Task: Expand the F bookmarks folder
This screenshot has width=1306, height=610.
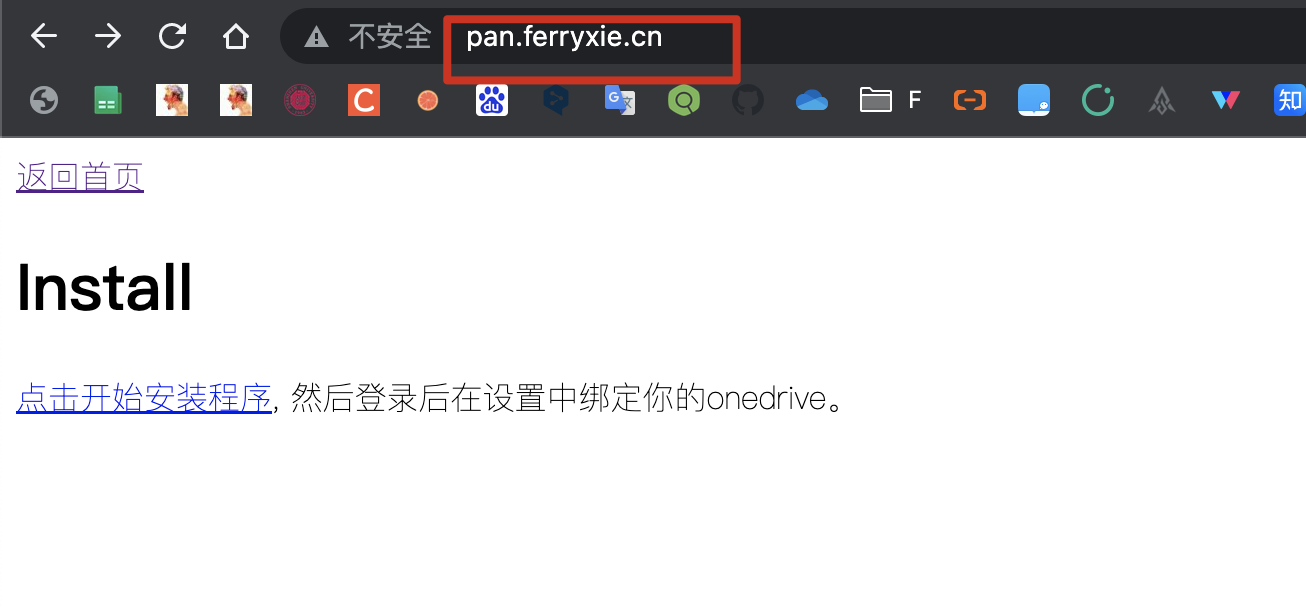Action: coord(890,100)
